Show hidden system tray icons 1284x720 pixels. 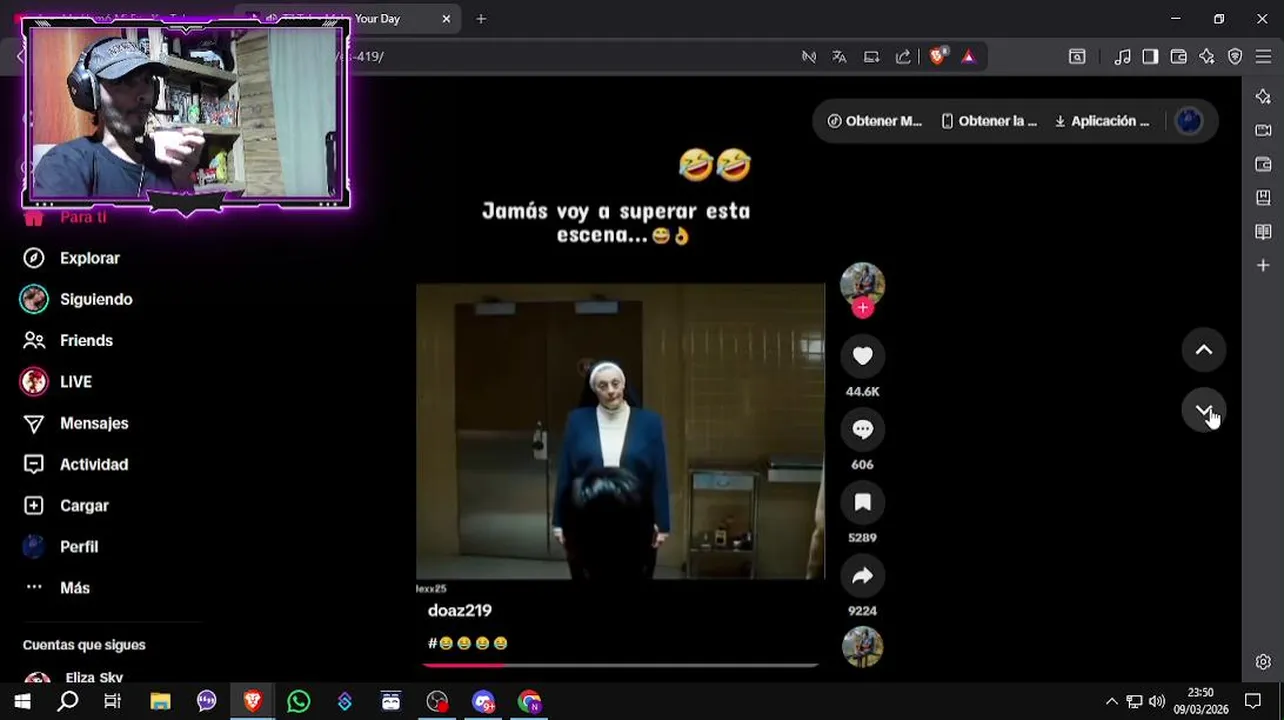[1111, 701]
